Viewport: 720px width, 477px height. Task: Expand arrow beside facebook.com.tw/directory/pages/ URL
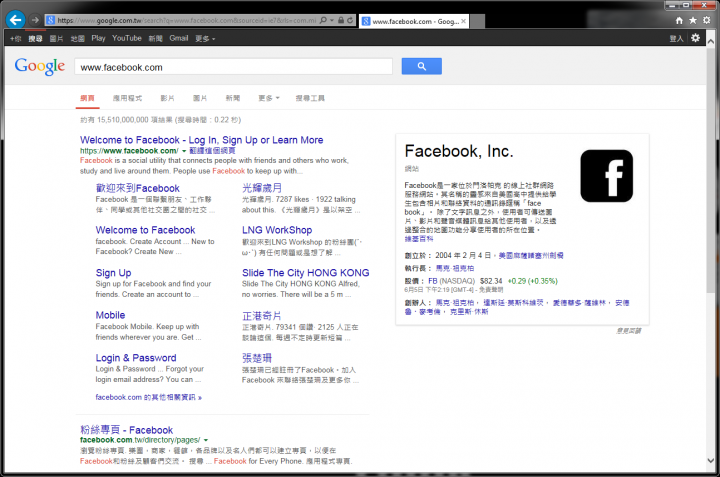206,440
